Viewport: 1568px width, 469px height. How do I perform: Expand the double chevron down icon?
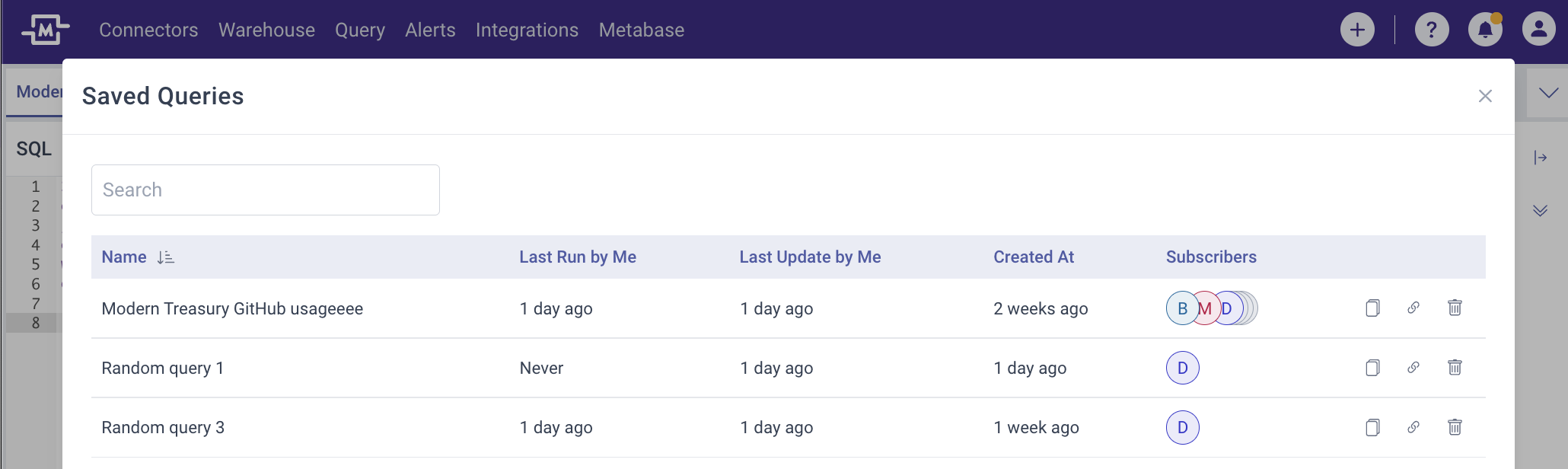1541,210
